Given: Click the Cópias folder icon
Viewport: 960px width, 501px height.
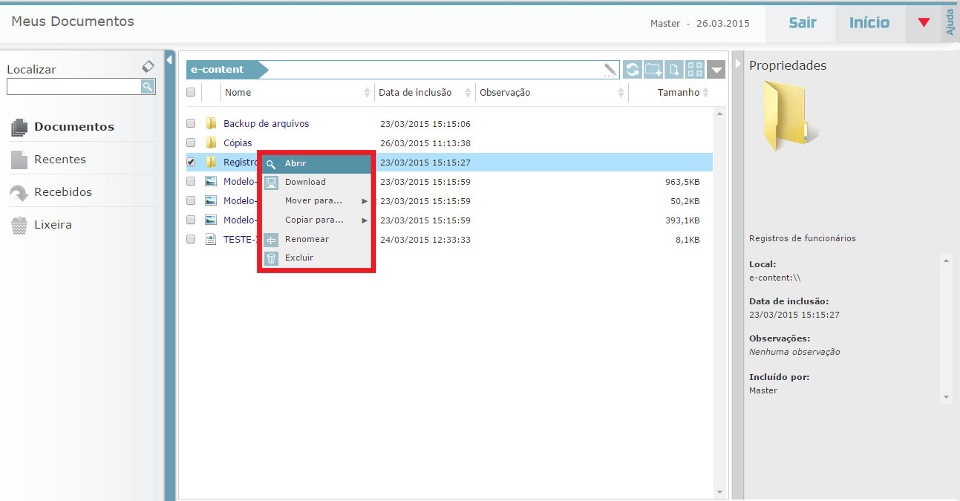Looking at the screenshot, I should click(211, 143).
